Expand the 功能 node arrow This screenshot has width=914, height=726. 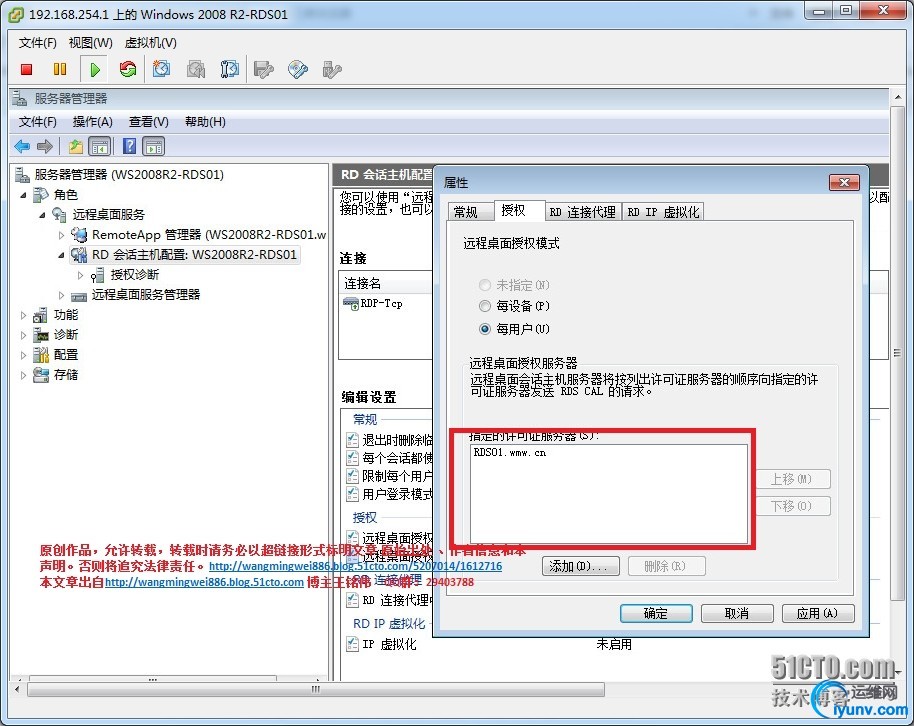click(23, 315)
